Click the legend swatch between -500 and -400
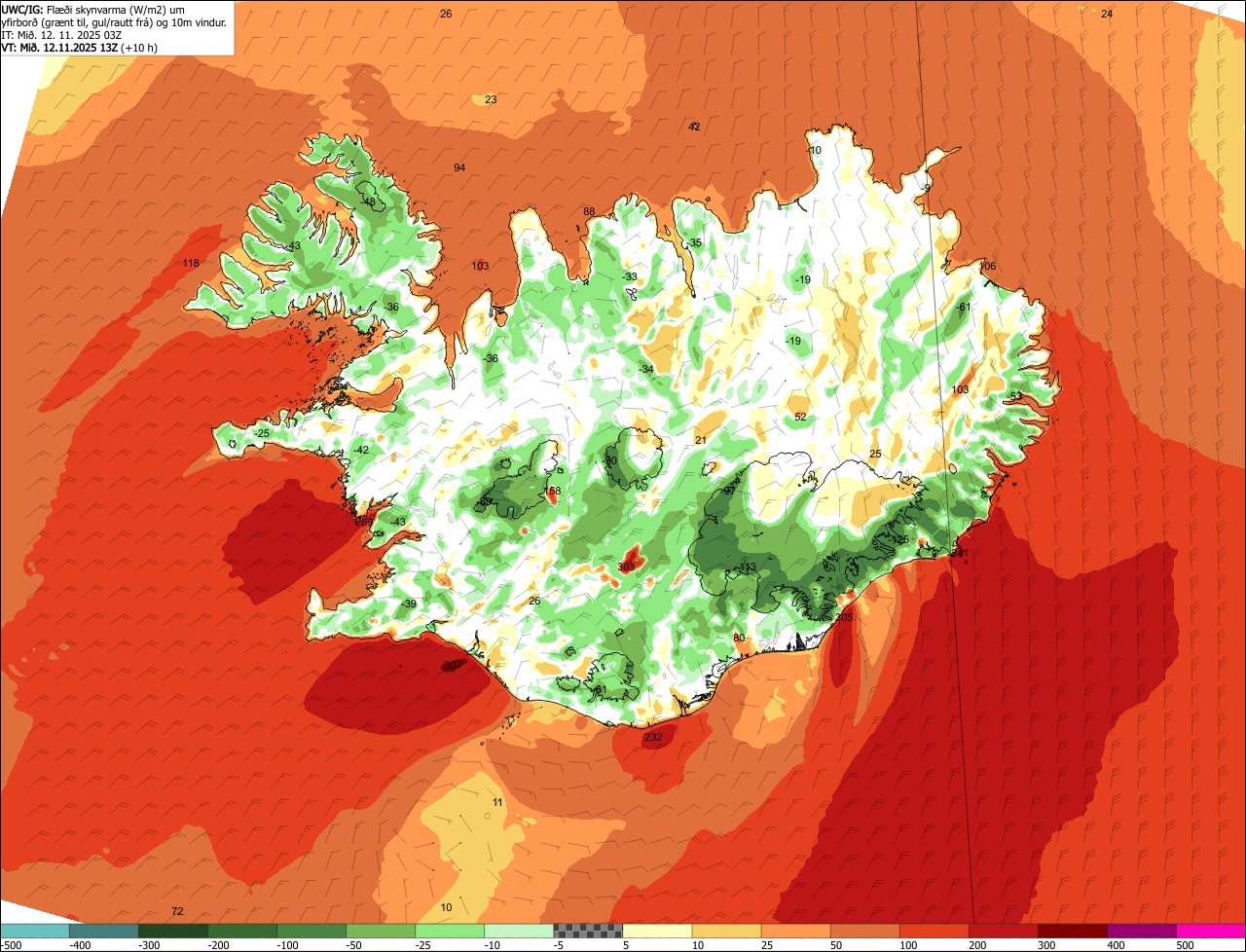This screenshot has height=952, width=1246. tap(34, 931)
